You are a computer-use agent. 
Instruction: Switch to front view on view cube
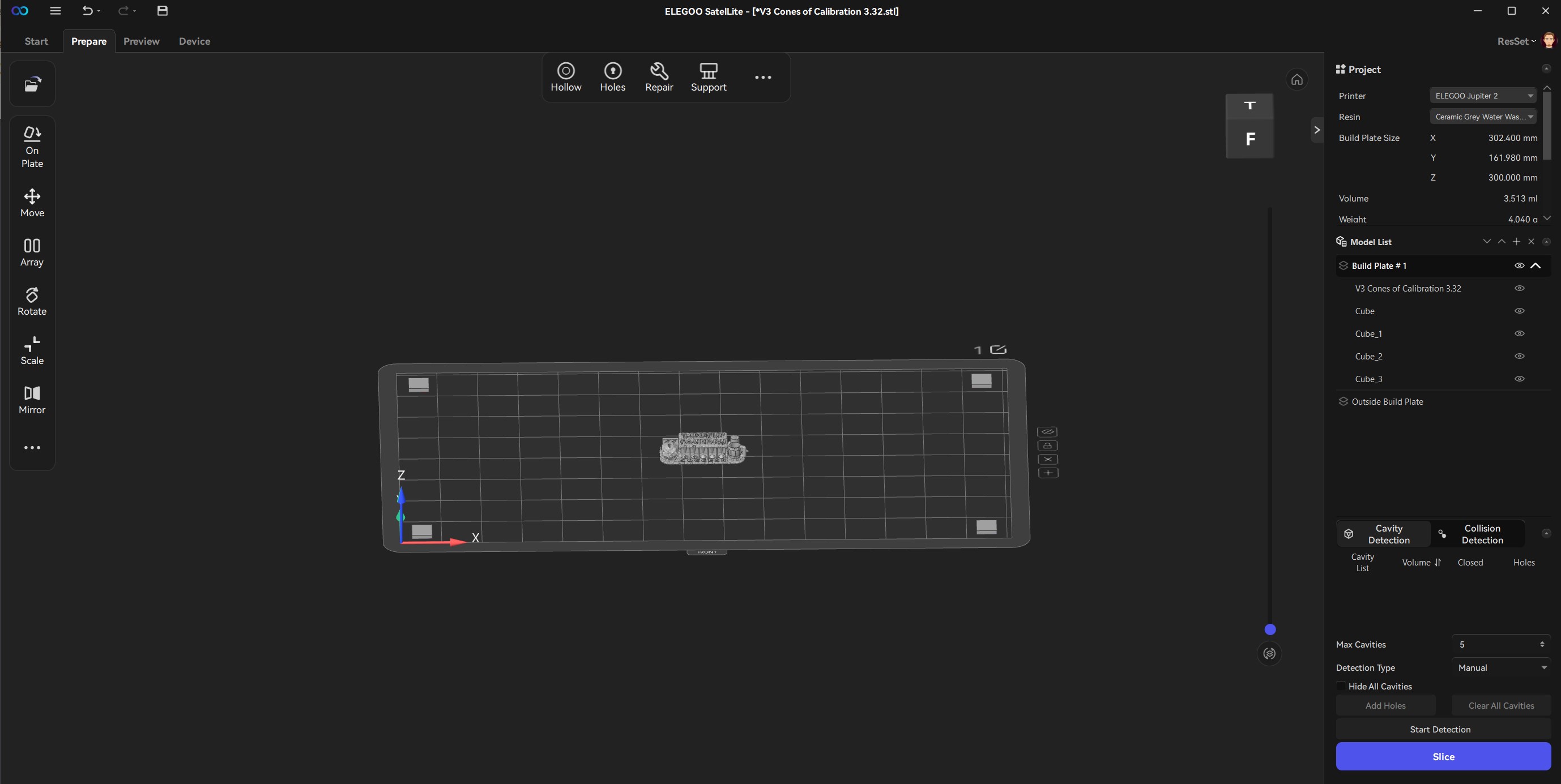1249,139
